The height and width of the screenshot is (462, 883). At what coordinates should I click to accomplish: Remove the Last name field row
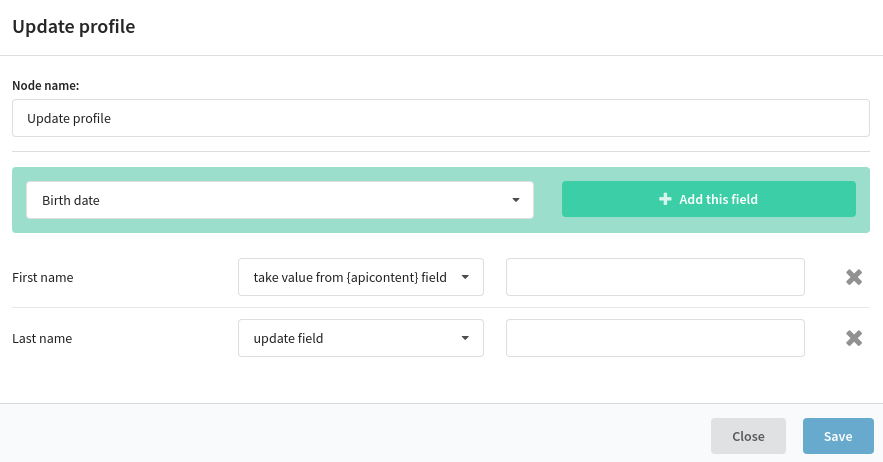pos(854,338)
